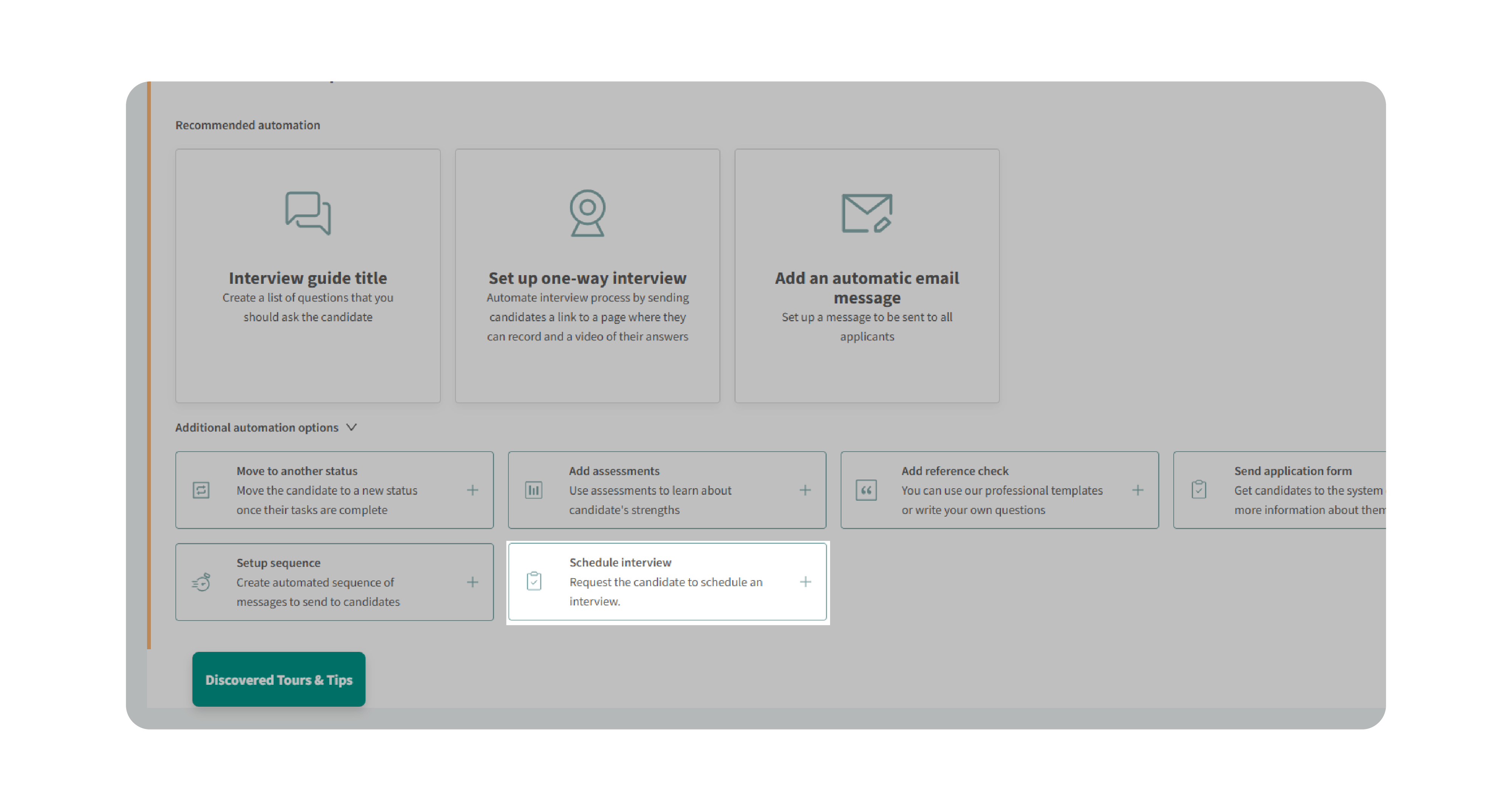The height and width of the screenshot is (811, 1512).
Task: Click the envelope automatic email icon
Action: click(x=866, y=213)
